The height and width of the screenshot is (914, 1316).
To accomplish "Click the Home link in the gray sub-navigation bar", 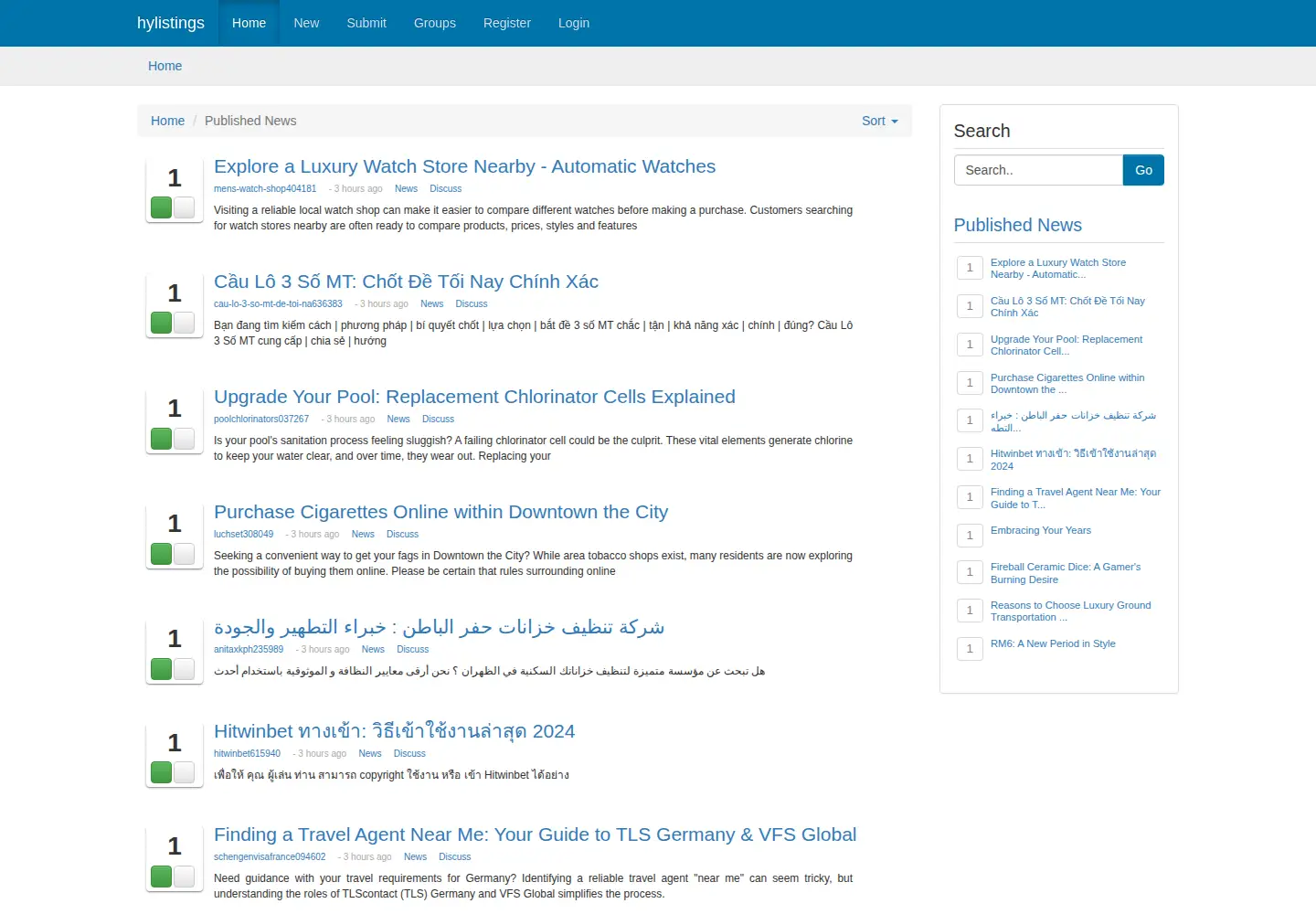I will pyautogui.click(x=164, y=66).
